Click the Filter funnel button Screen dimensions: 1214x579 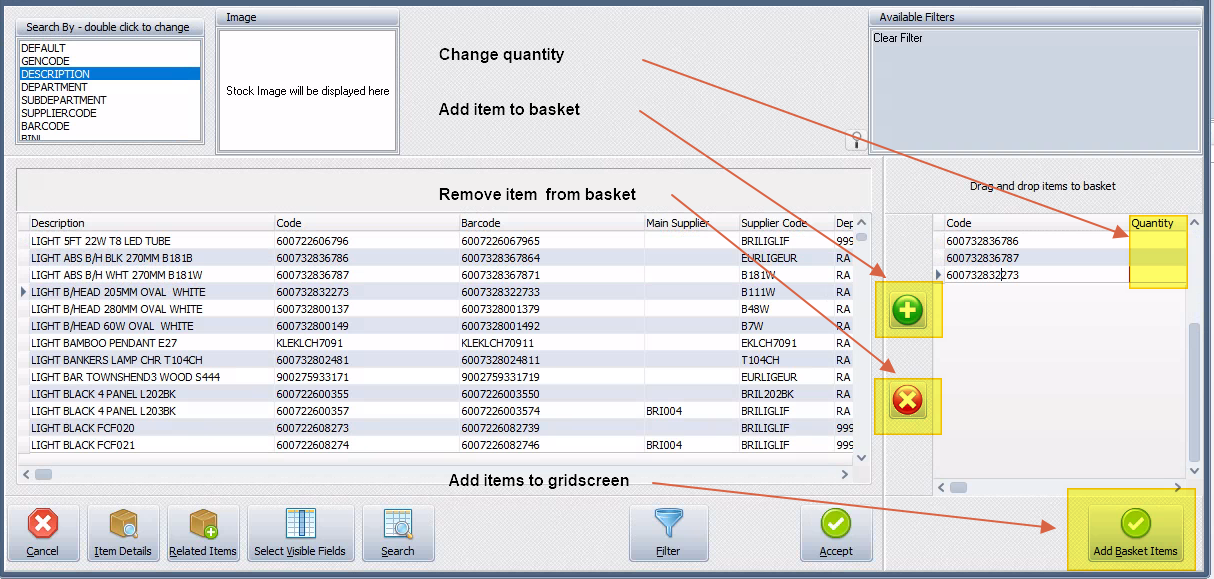click(668, 533)
